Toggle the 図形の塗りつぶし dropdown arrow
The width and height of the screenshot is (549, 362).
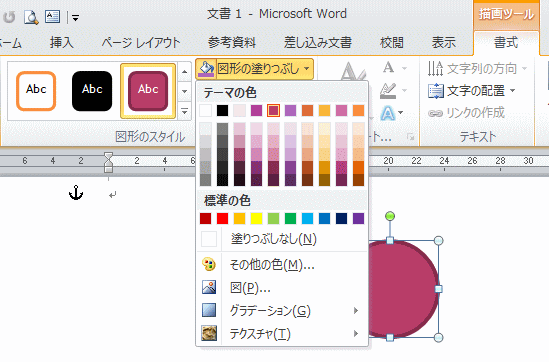[x=307, y=69]
